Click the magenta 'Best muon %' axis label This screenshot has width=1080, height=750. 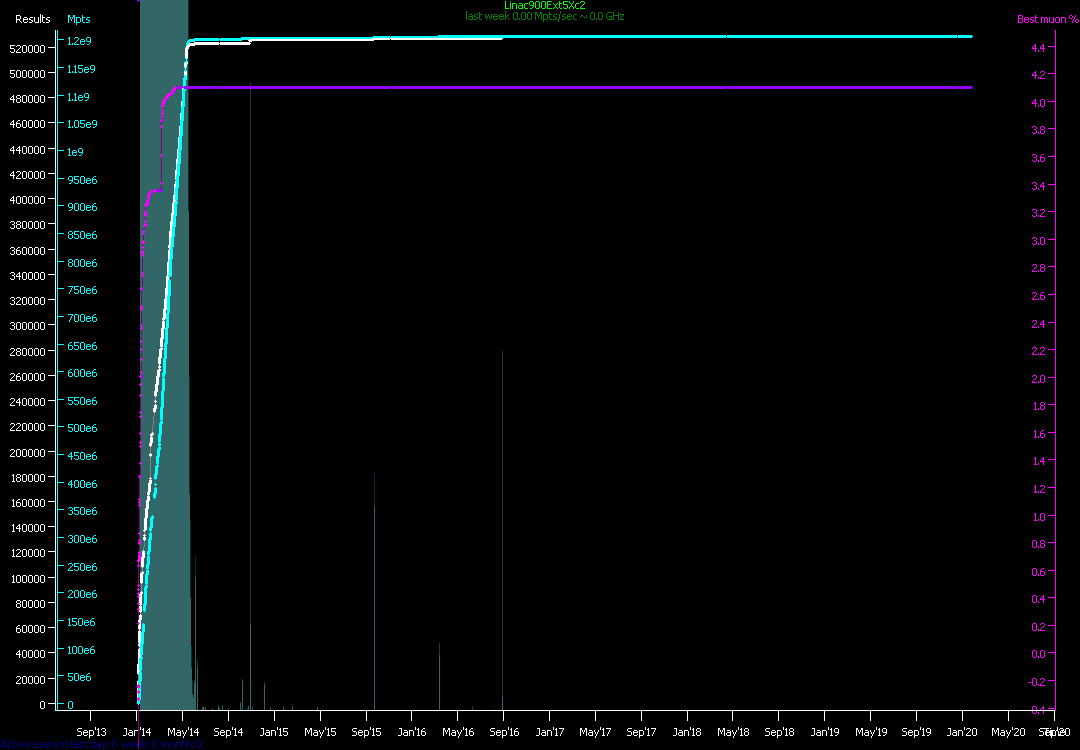(x=1047, y=19)
